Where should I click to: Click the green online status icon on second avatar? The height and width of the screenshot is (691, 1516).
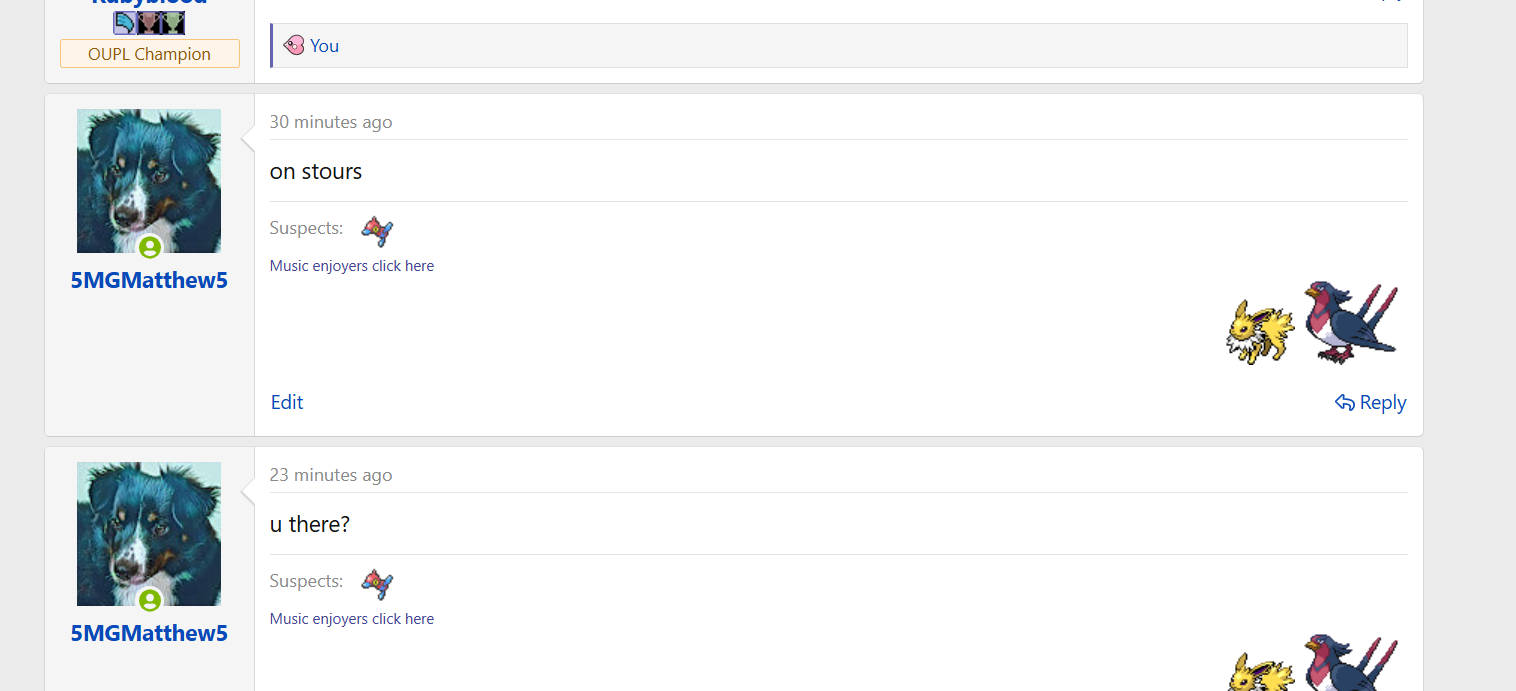pyautogui.click(x=150, y=600)
